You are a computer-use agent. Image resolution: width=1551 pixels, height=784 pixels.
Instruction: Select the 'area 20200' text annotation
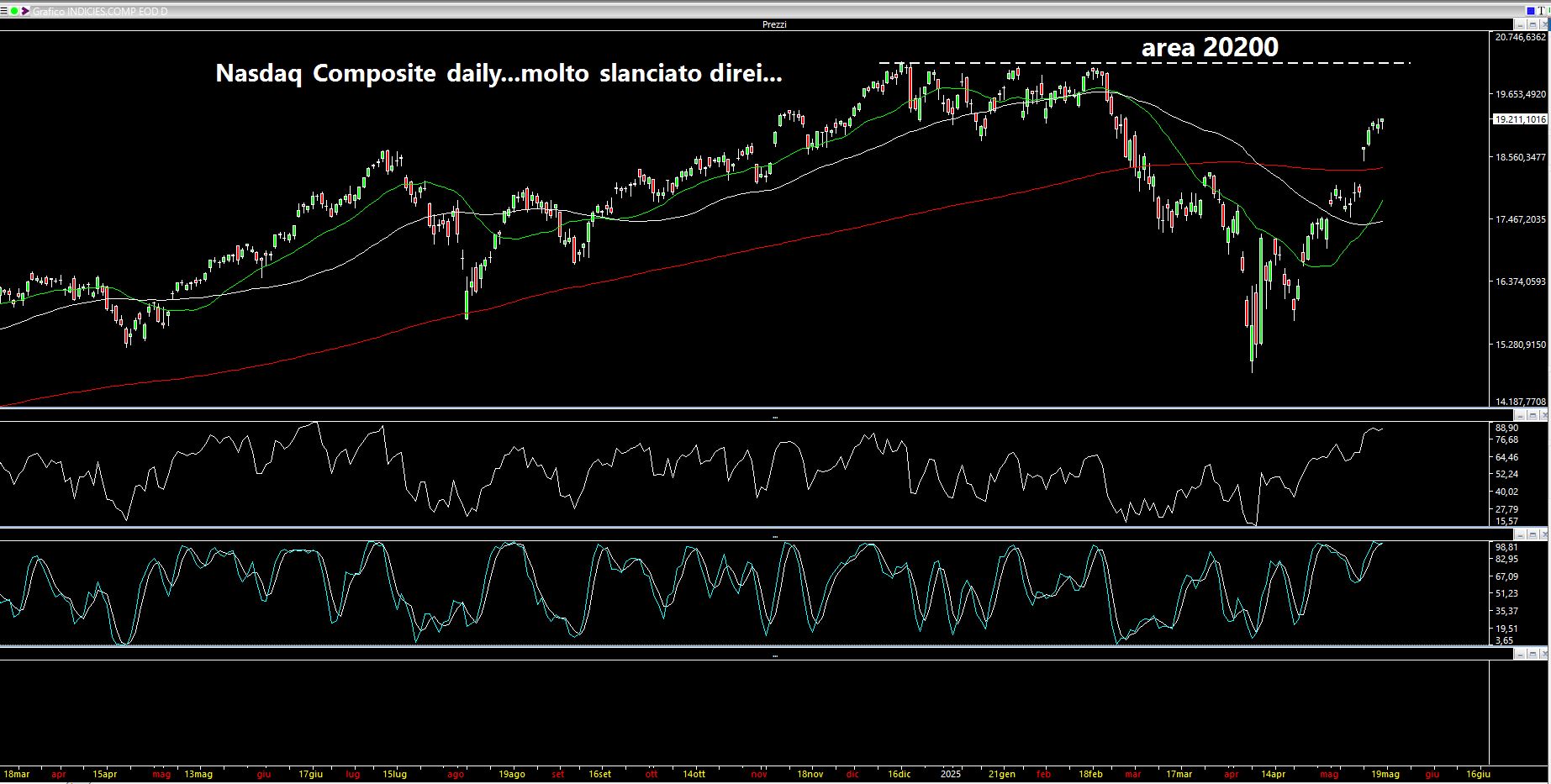[x=1210, y=47]
